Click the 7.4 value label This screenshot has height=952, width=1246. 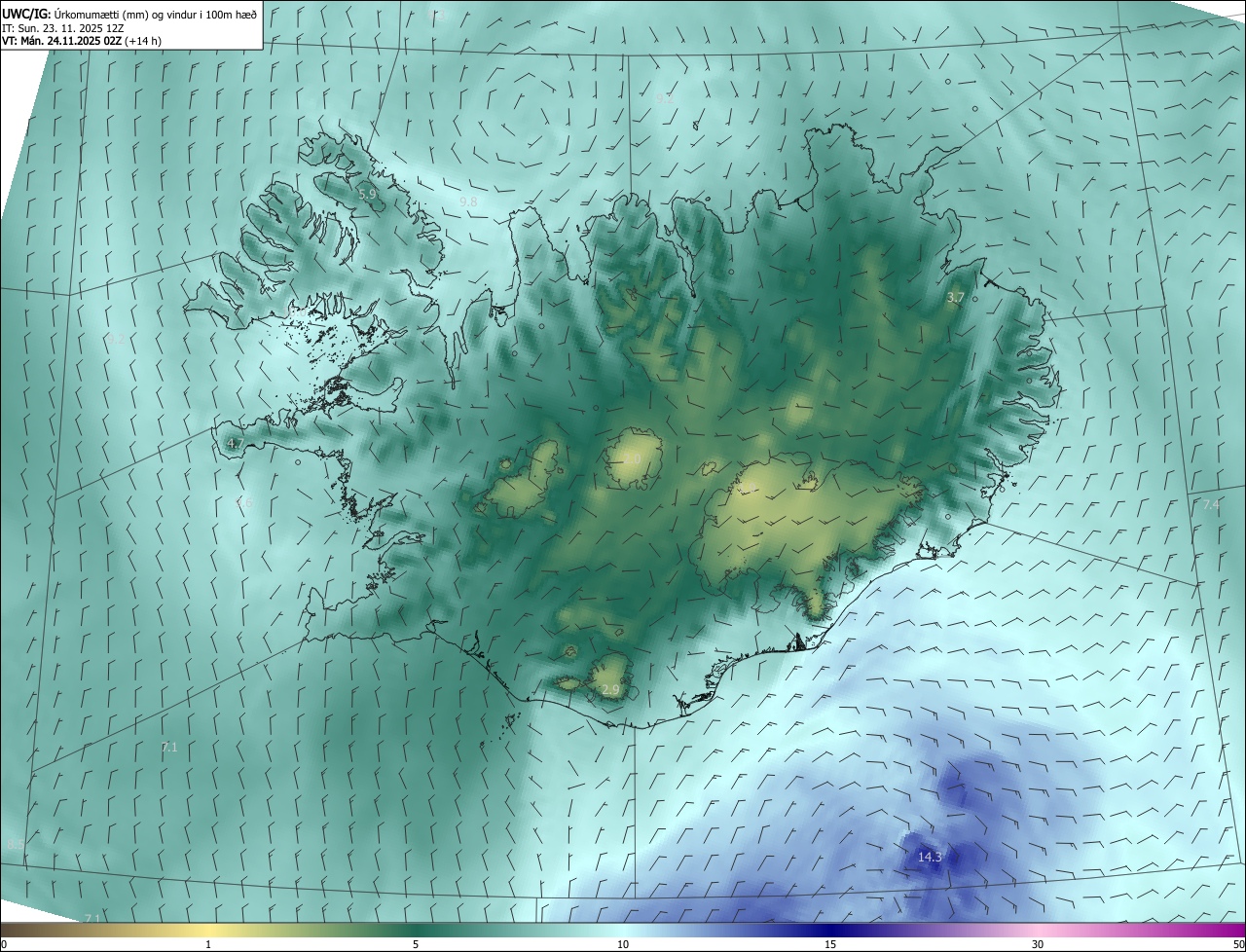1211,504
